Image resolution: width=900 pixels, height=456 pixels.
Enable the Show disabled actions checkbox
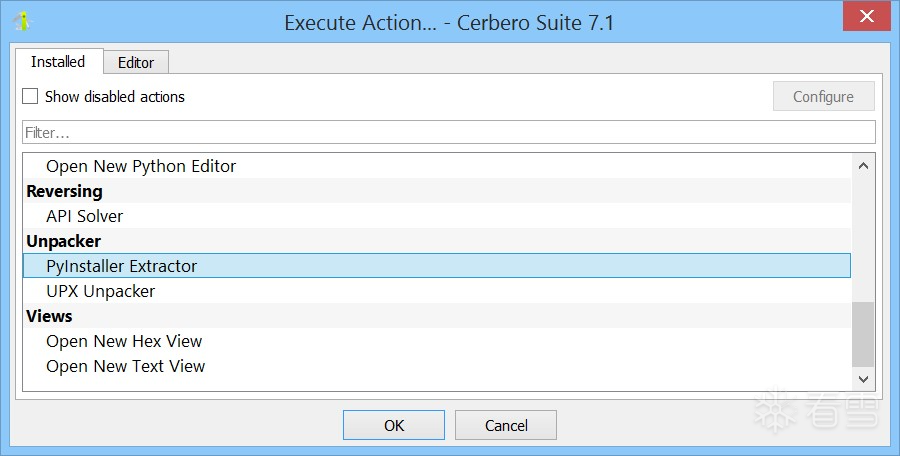click(31, 97)
